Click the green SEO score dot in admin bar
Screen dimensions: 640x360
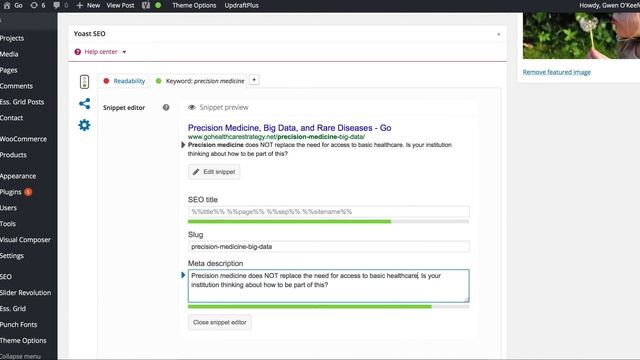(158, 5)
